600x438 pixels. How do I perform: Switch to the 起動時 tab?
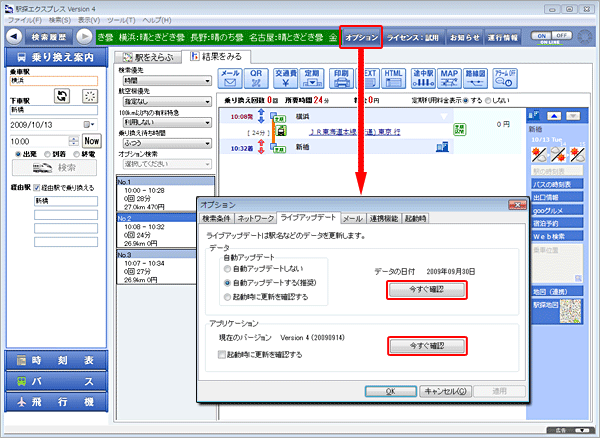[416, 218]
